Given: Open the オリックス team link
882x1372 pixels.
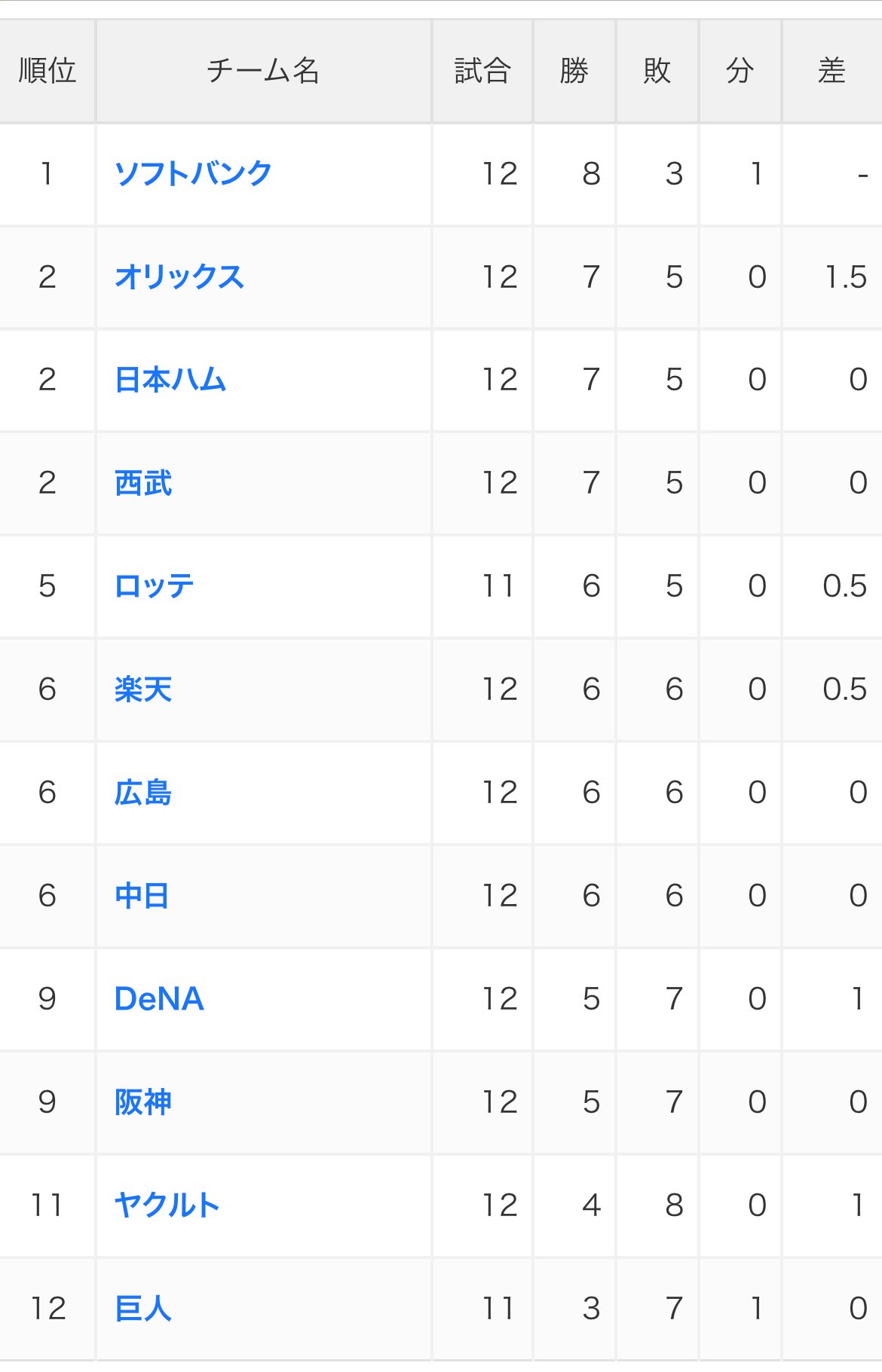Looking at the screenshot, I should (x=179, y=277).
